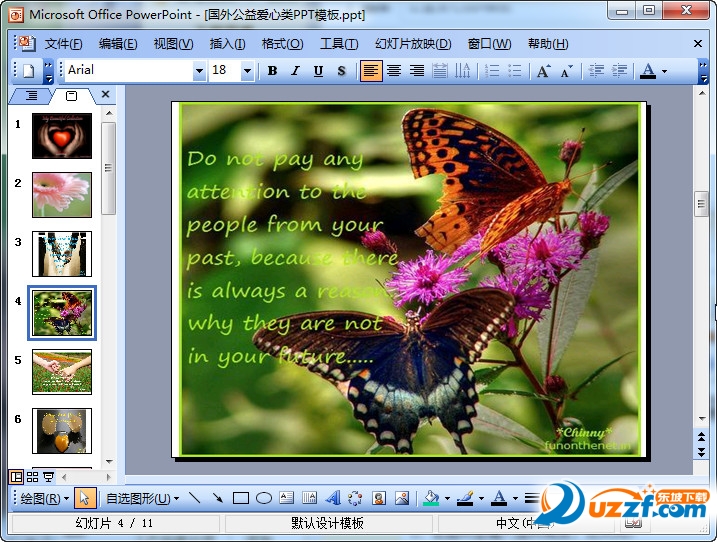Select slide 3 thumbnail
Viewport: 717px width, 542px height.
(x=62, y=254)
